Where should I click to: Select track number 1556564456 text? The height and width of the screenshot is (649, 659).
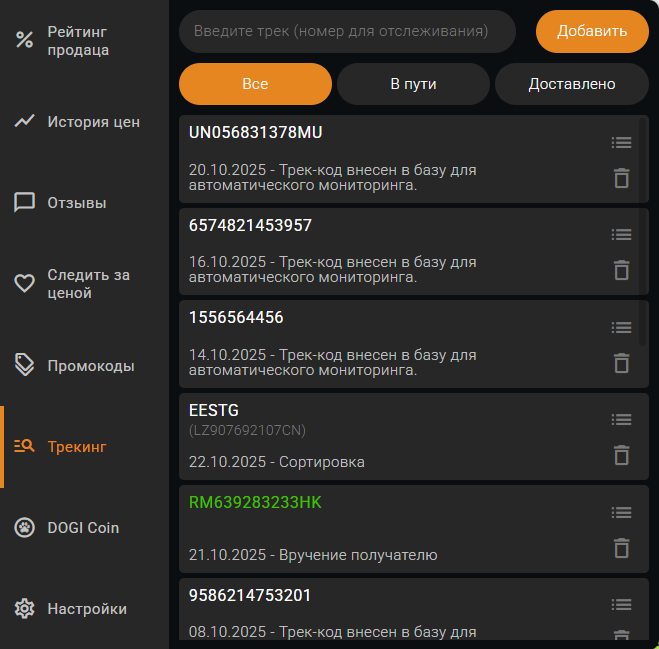(236, 317)
